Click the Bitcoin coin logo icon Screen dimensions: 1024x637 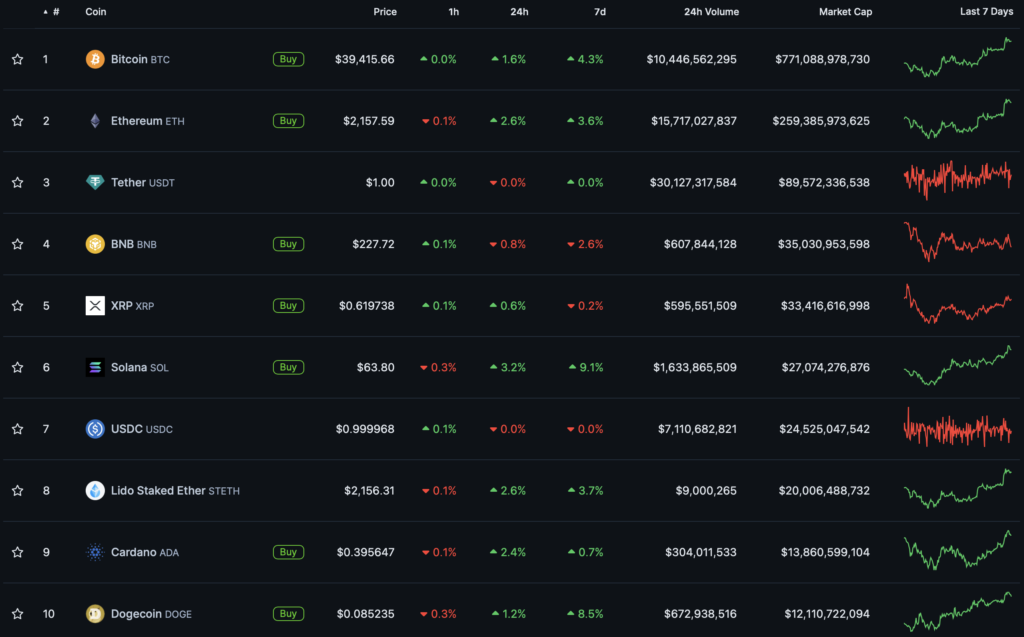tap(95, 59)
